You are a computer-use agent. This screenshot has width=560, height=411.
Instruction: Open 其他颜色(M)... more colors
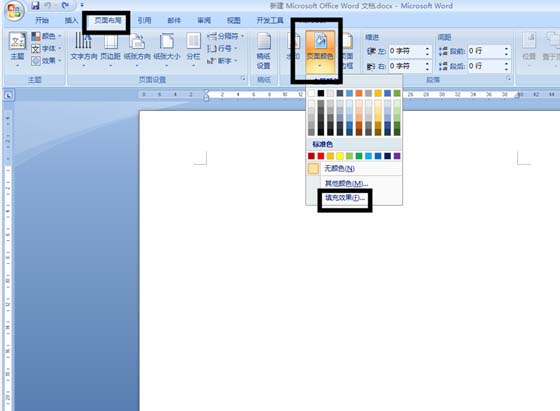point(354,184)
